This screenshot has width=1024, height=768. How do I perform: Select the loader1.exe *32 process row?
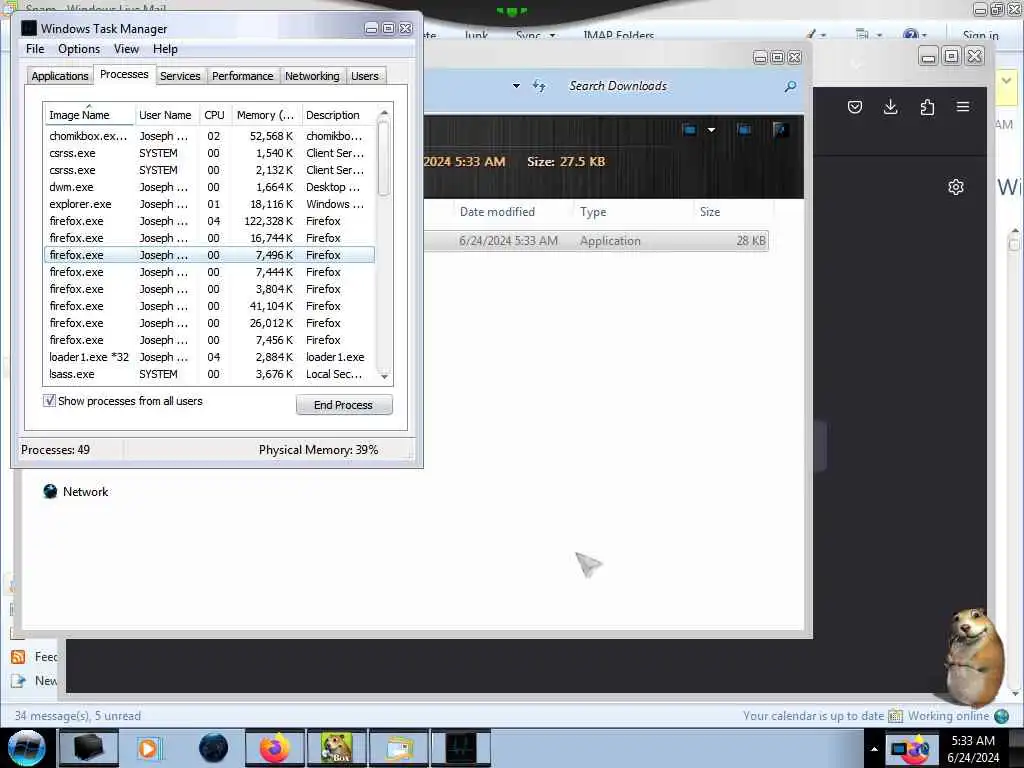tap(209, 357)
